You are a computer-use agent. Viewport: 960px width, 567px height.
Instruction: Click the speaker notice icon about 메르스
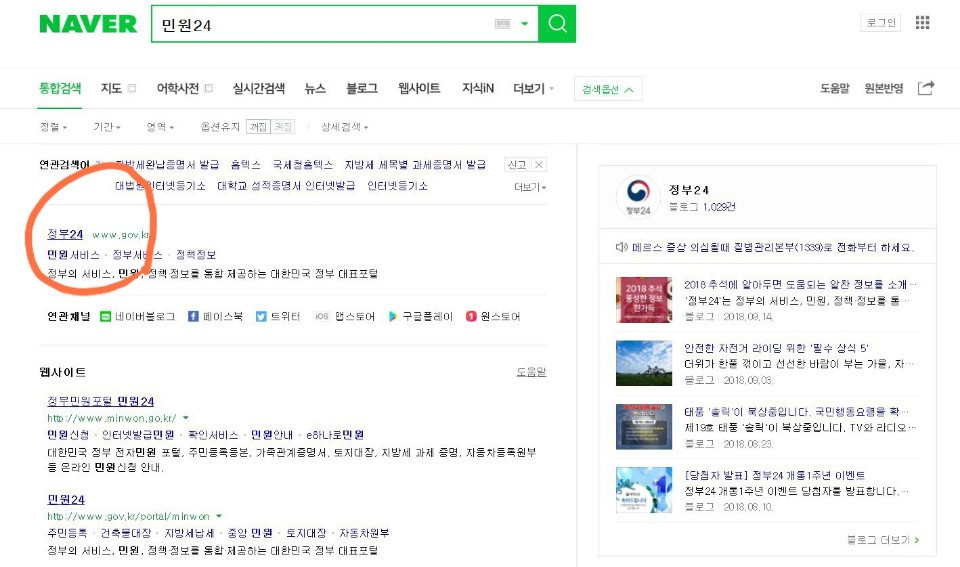pos(621,247)
